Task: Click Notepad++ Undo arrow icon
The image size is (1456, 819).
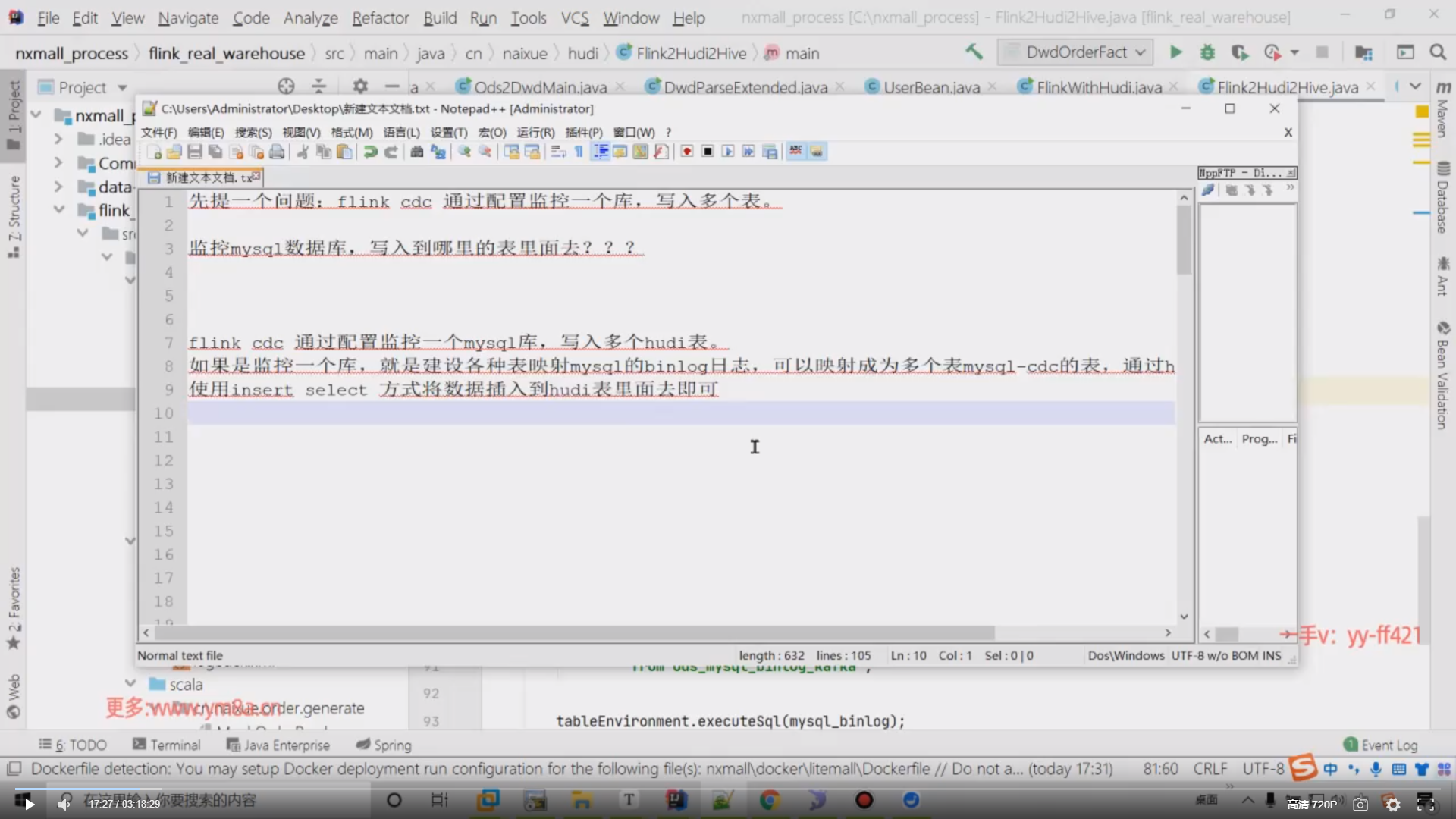Action: pos(370,152)
